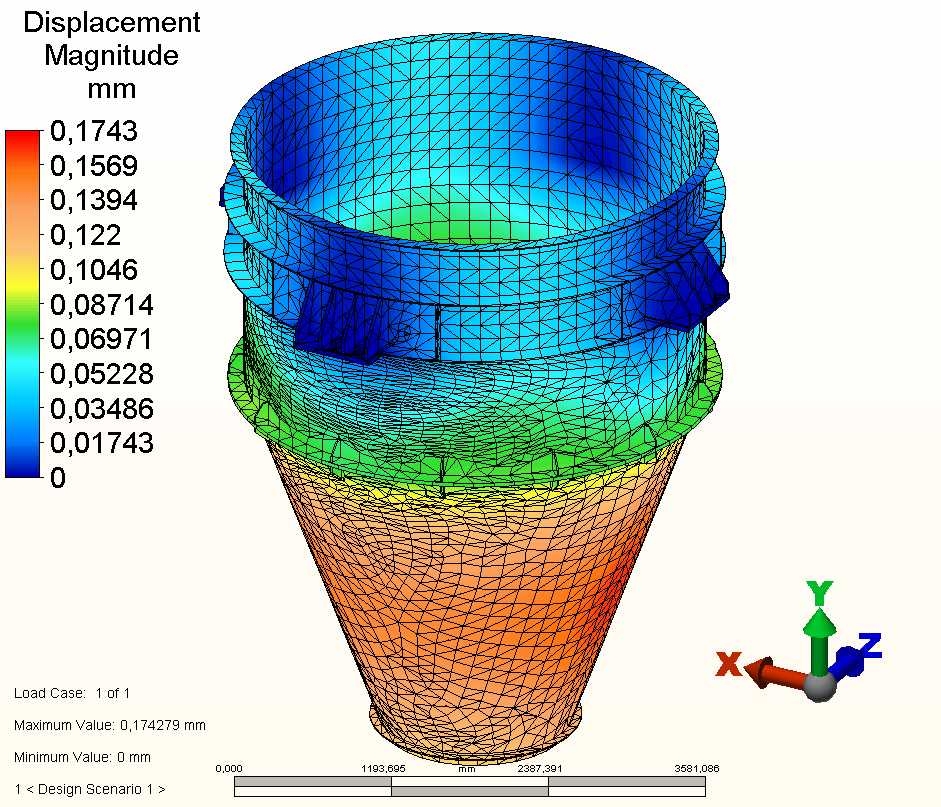Image resolution: width=941 pixels, height=807 pixels.
Task: Pick the bottom outlet flange of cone
Action: 475,726
